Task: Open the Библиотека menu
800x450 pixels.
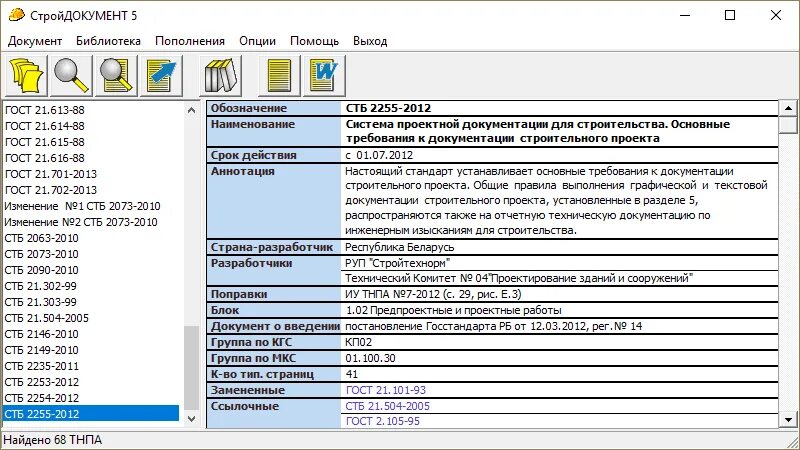Action: tap(108, 41)
